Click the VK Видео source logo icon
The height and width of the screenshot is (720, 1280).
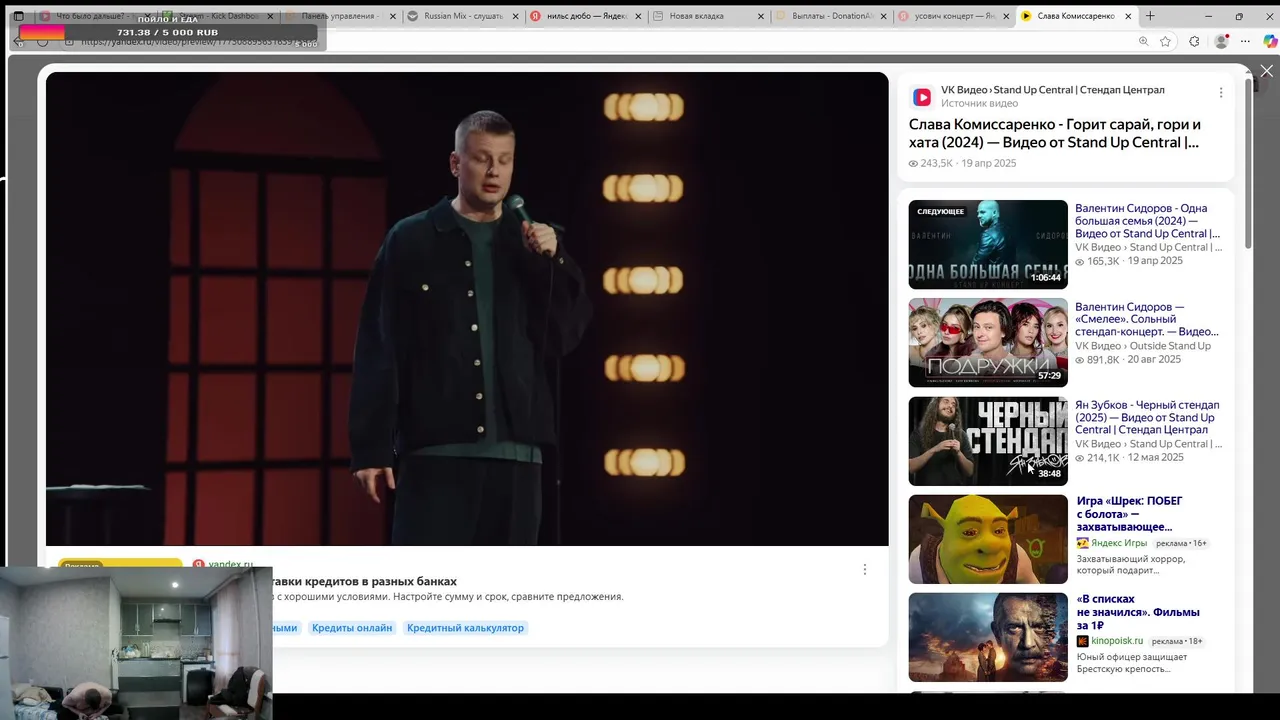pos(922,97)
